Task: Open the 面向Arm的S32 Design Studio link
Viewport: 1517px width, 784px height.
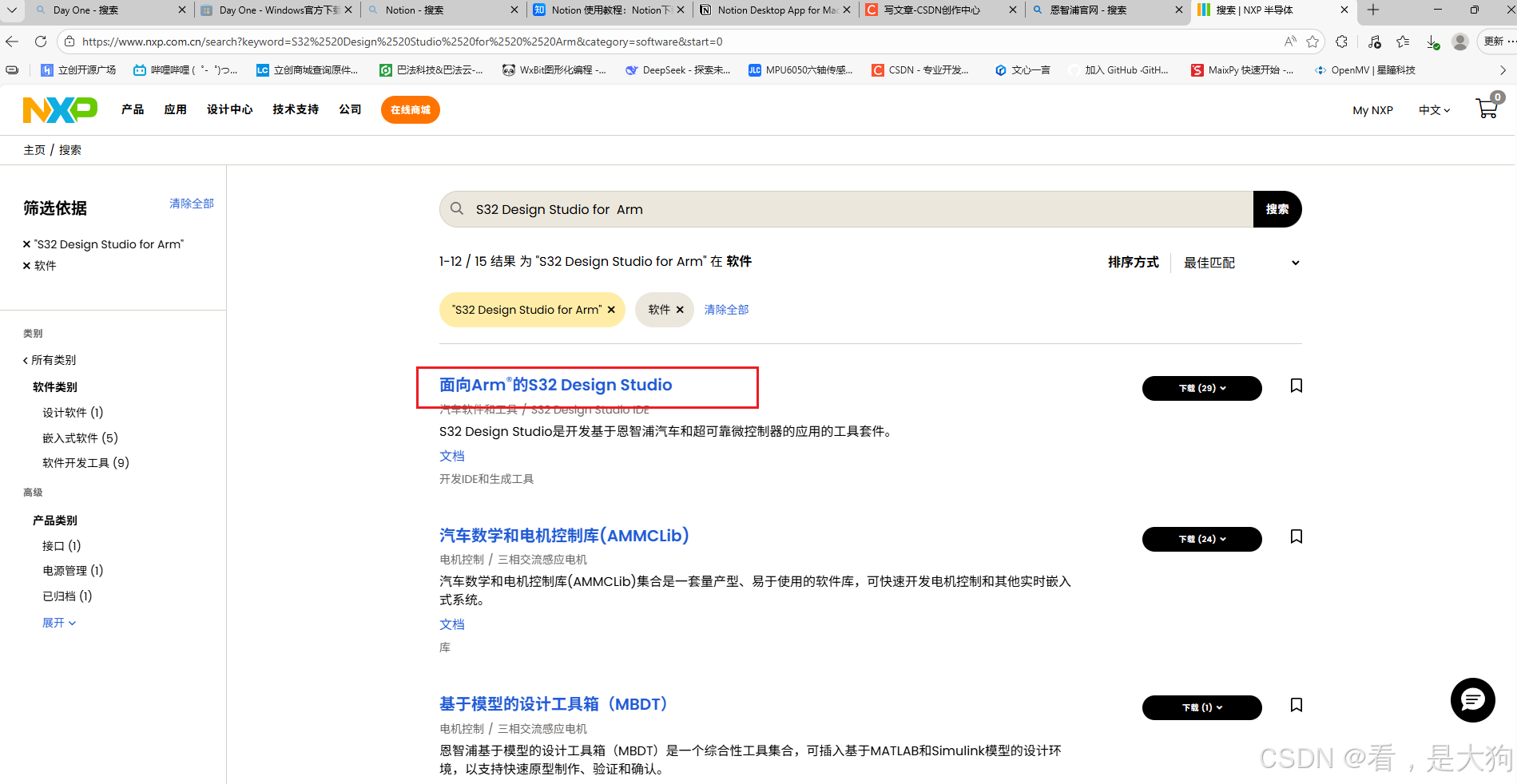Action: pos(556,385)
